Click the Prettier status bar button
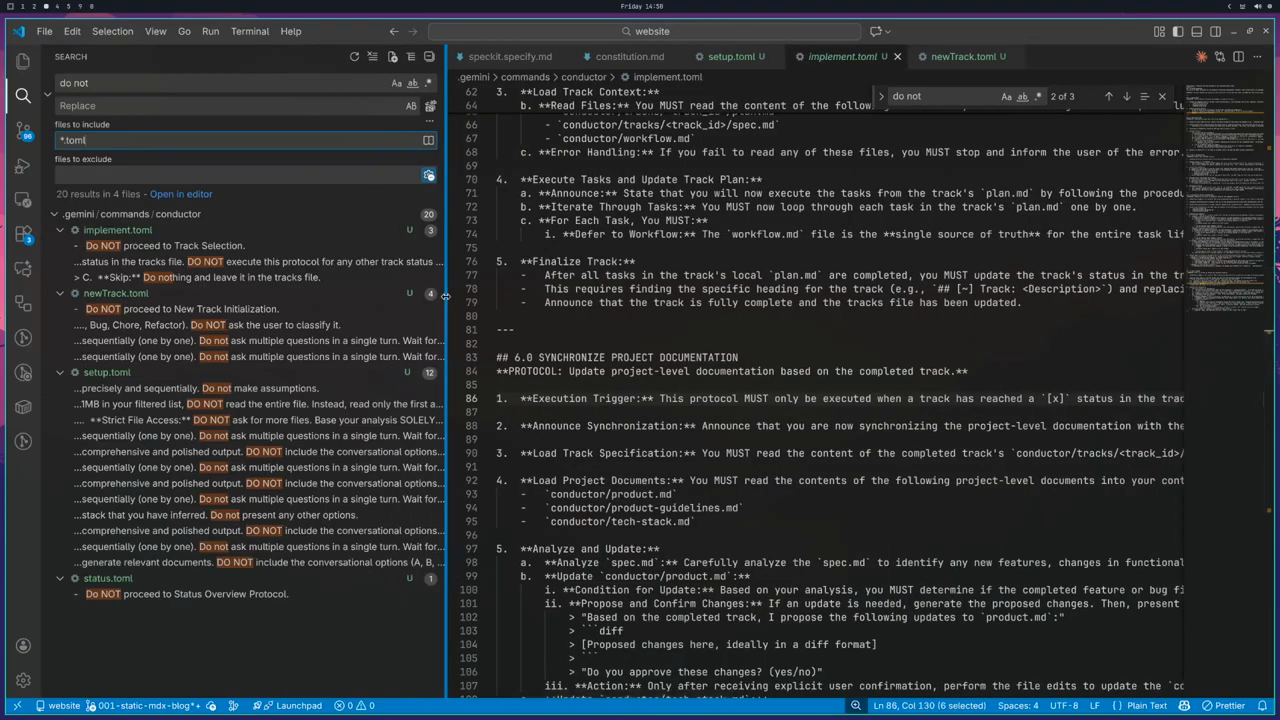 pos(1222,706)
